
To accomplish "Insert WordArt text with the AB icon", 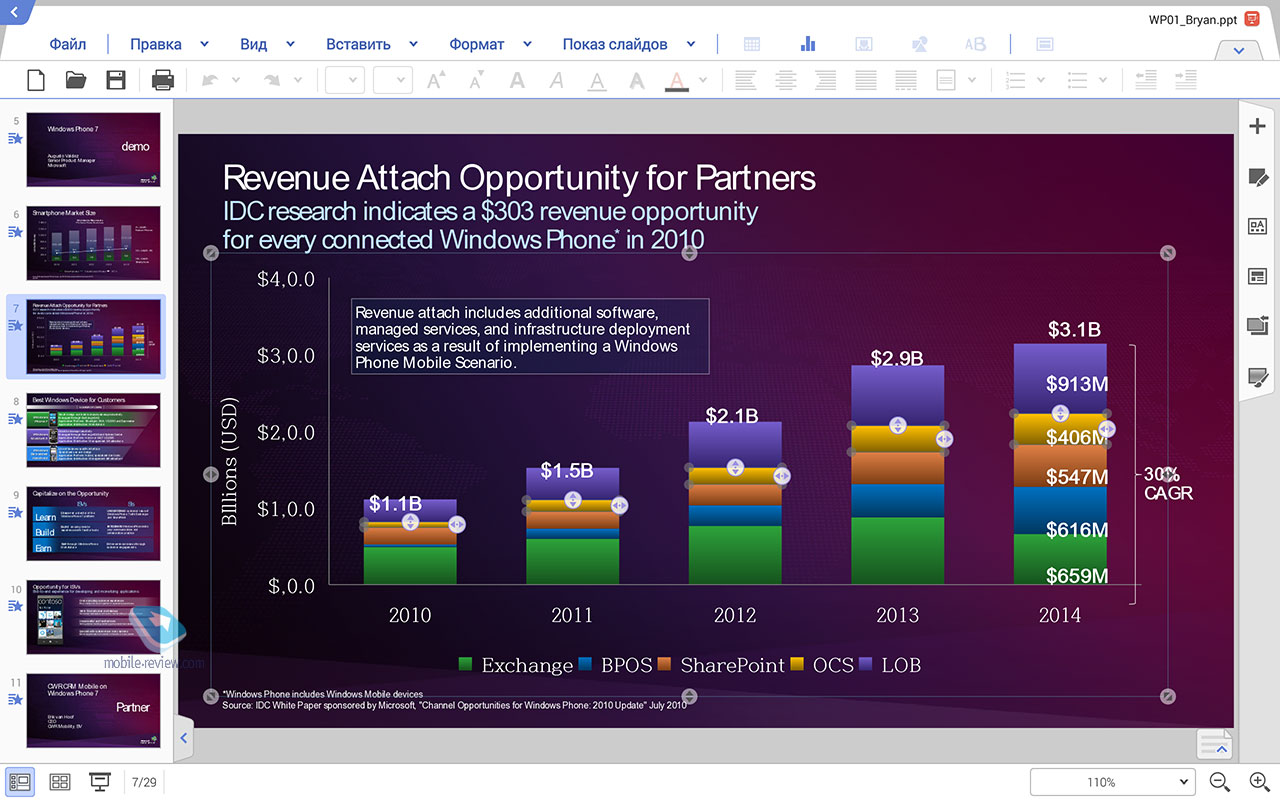I will point(975,44).
